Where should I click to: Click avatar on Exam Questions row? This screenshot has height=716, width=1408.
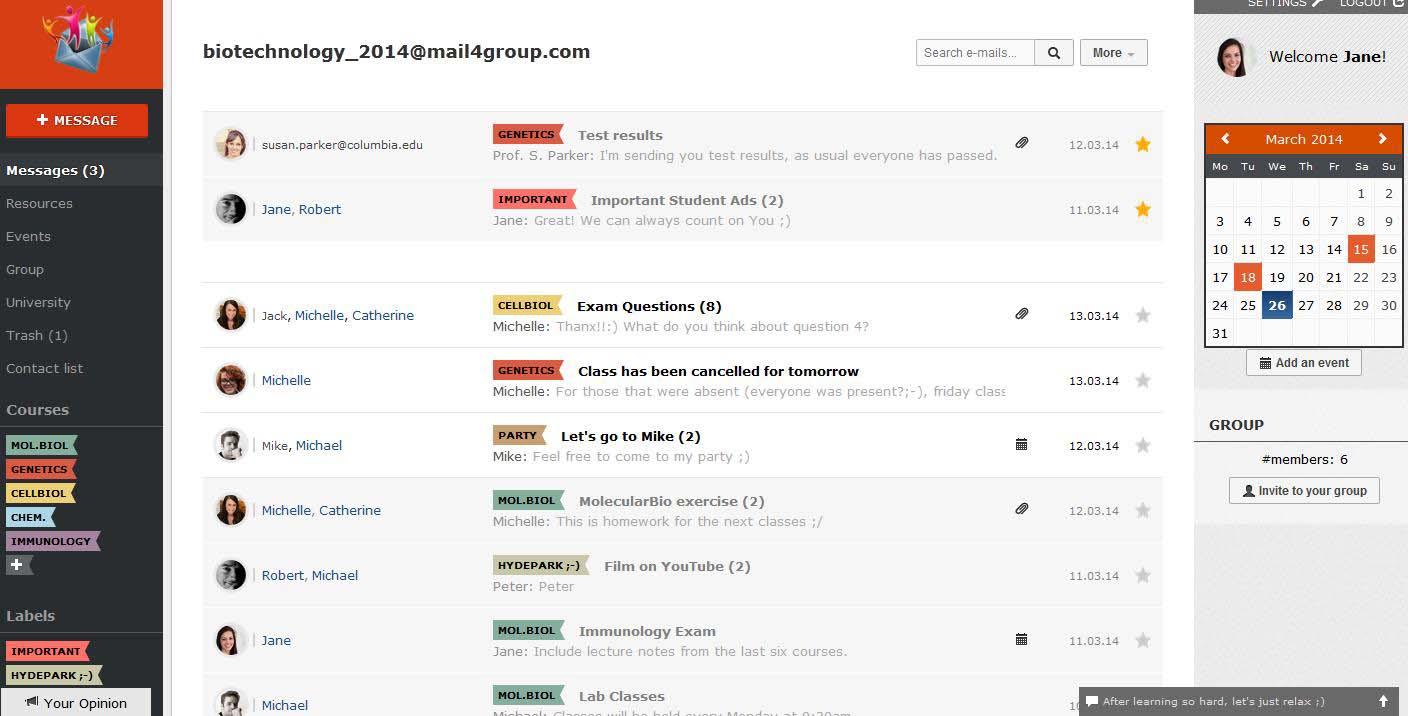coord(231,314)
